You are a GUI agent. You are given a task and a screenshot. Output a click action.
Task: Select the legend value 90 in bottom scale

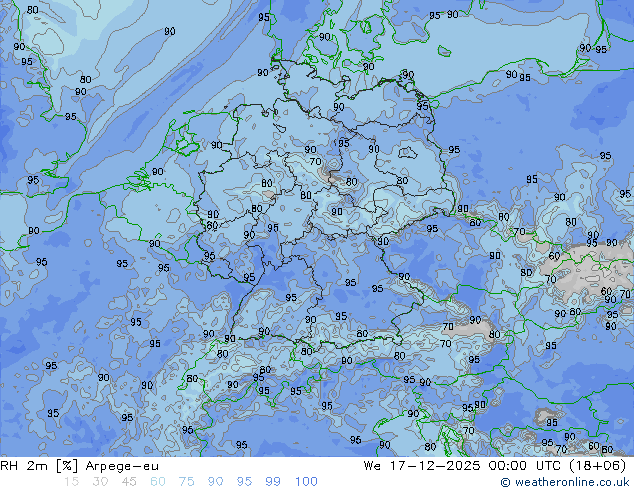(x=215, y=482)
